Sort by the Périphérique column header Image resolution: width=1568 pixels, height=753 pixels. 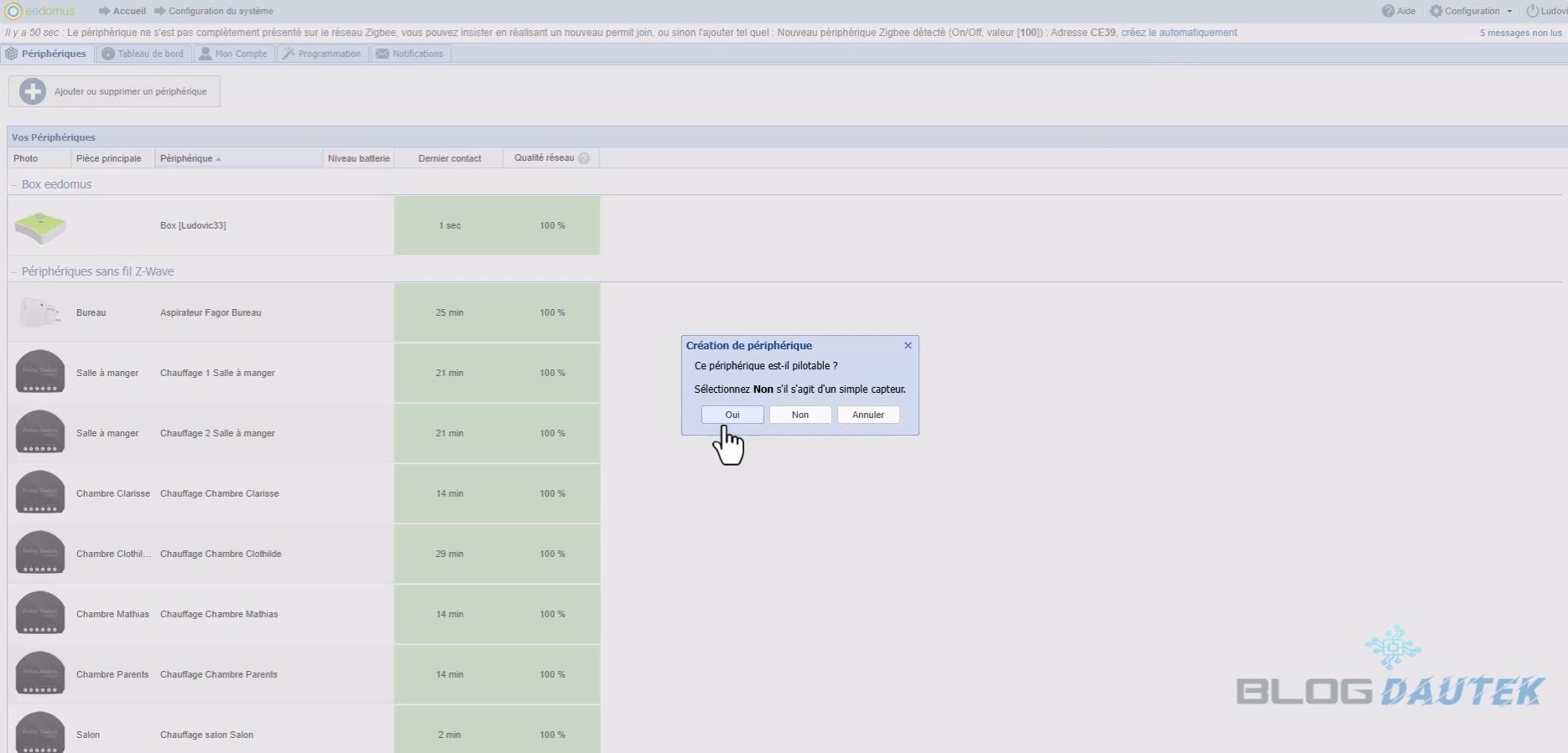(187, 158)
